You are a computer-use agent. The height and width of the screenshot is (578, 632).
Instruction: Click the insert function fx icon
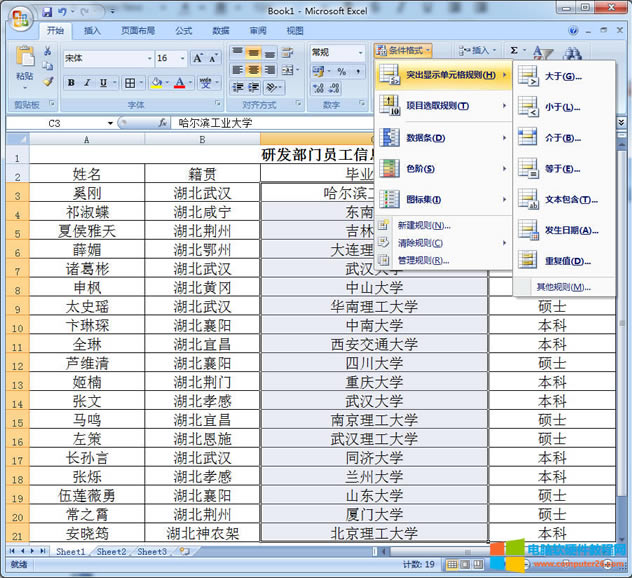tap(162, 123)
